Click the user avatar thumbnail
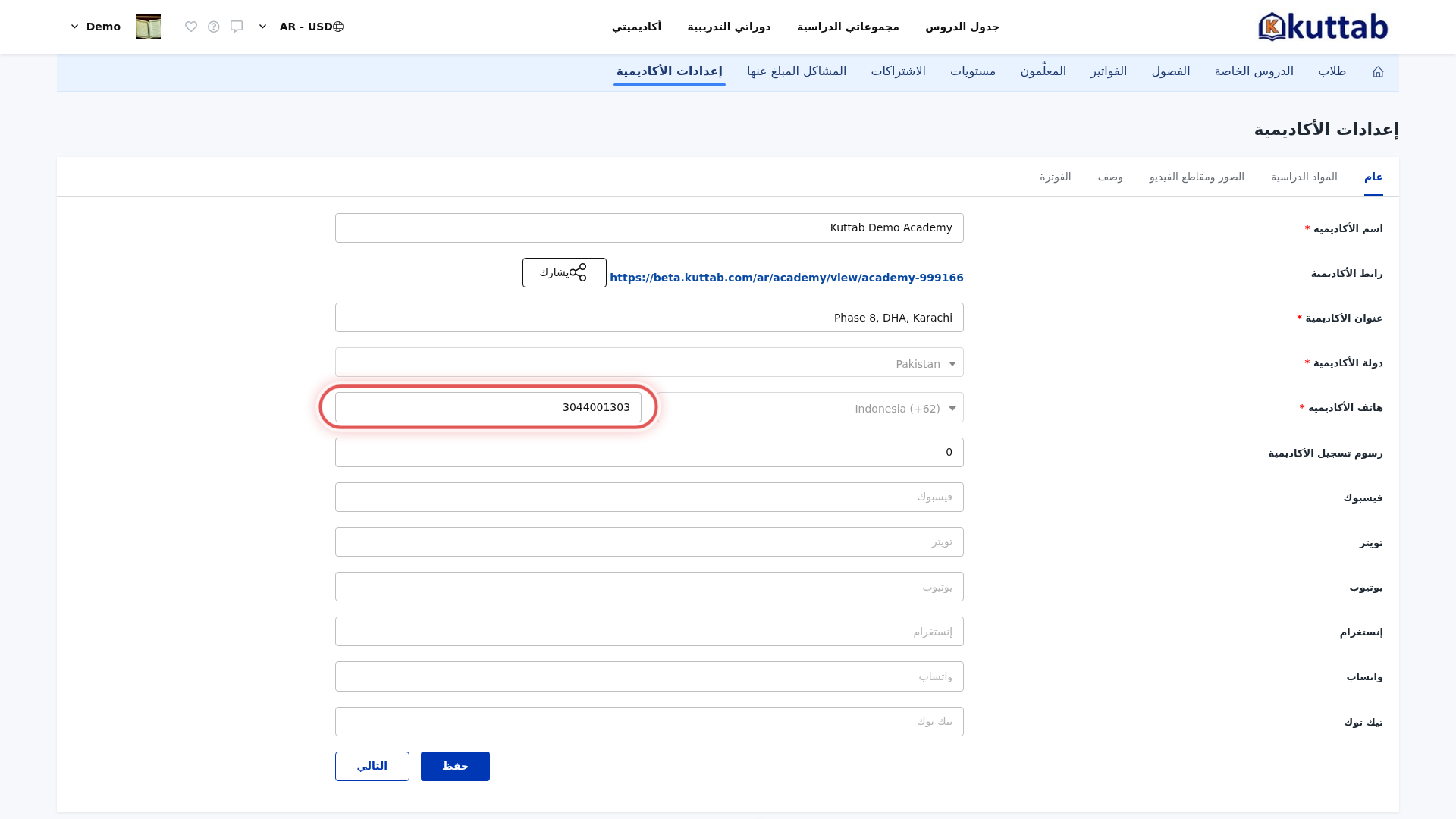This screenshot has width=1456, height=819. pos(149,27)
